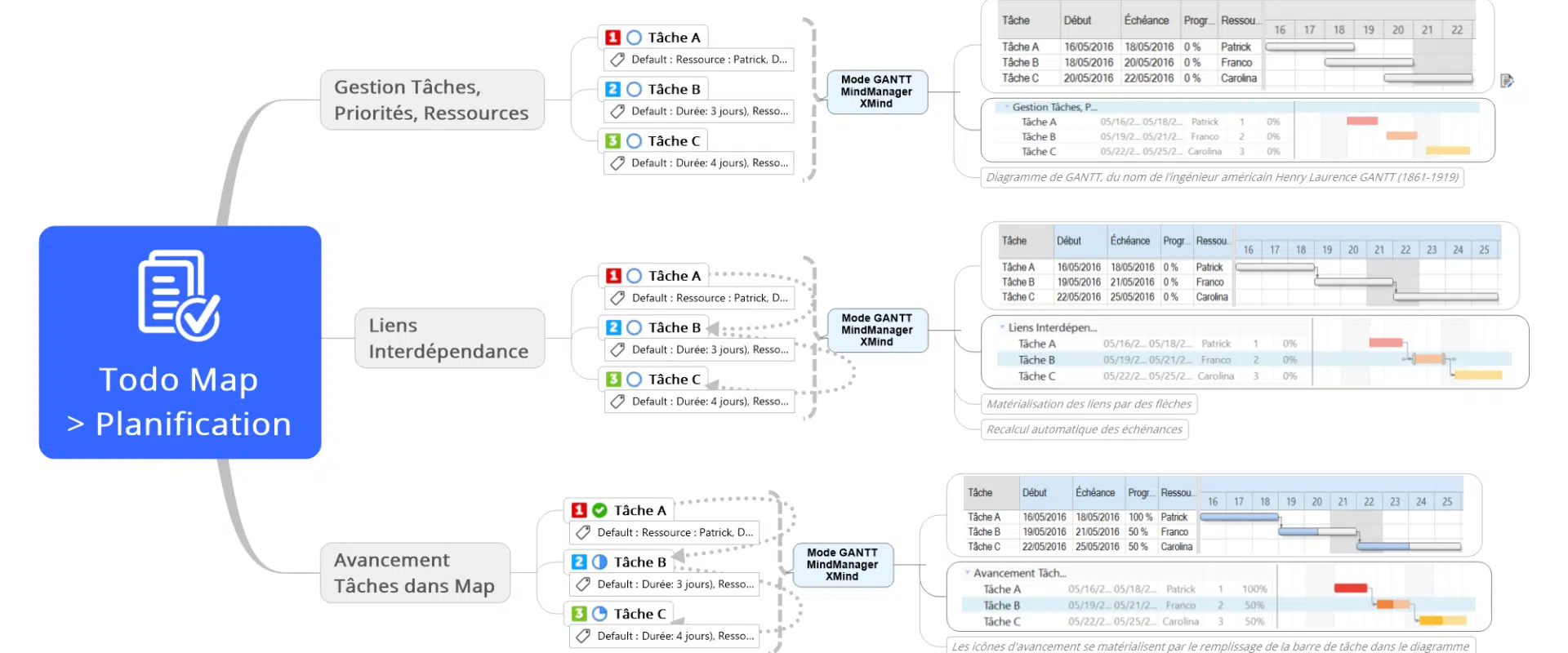Click Échéance column header in top Gantt table
Image resolution: width=1568 pixels, height=653 pixels.
click(x=1146, y=20)
